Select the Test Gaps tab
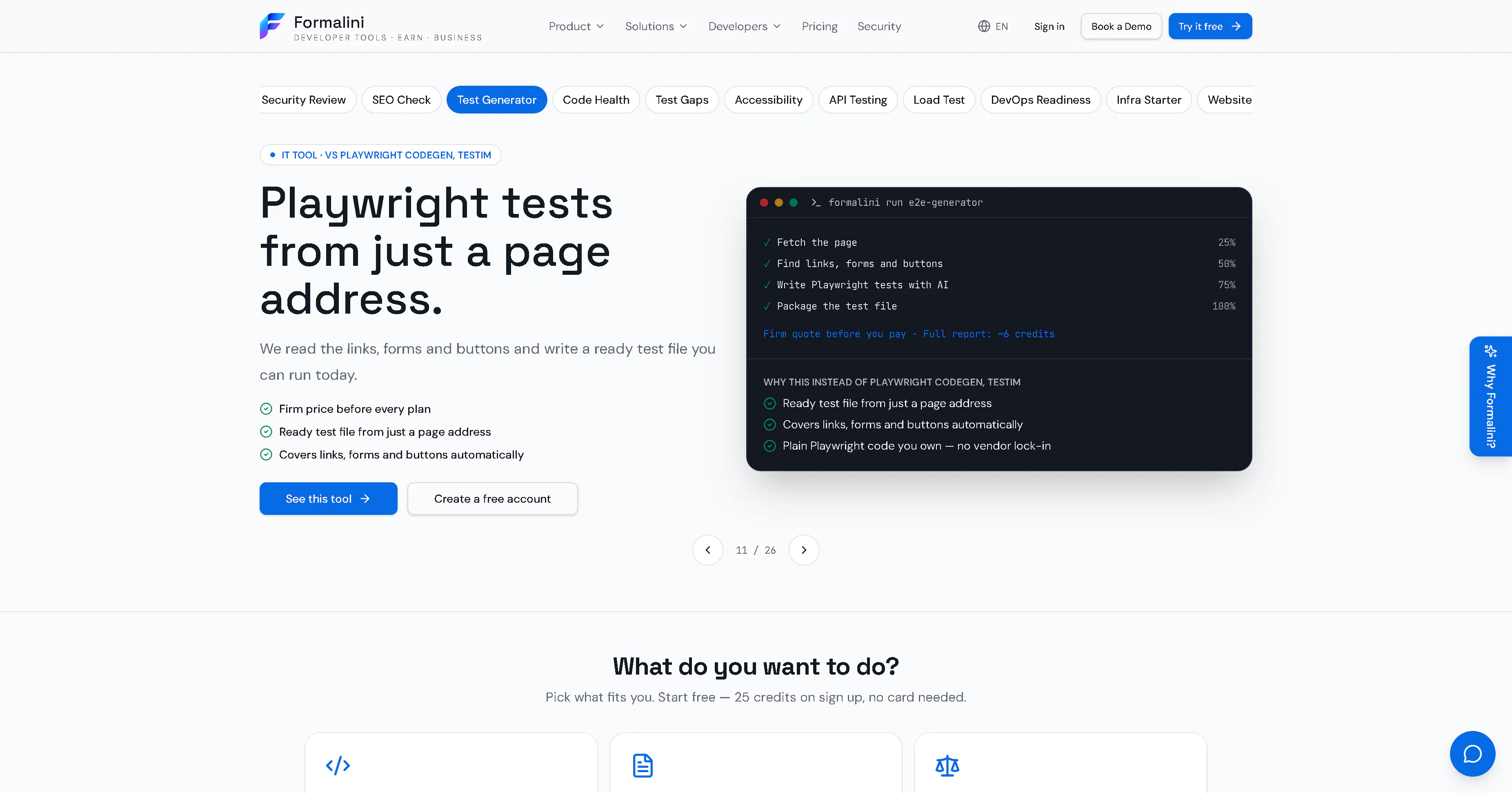 [x=681, y=100]
